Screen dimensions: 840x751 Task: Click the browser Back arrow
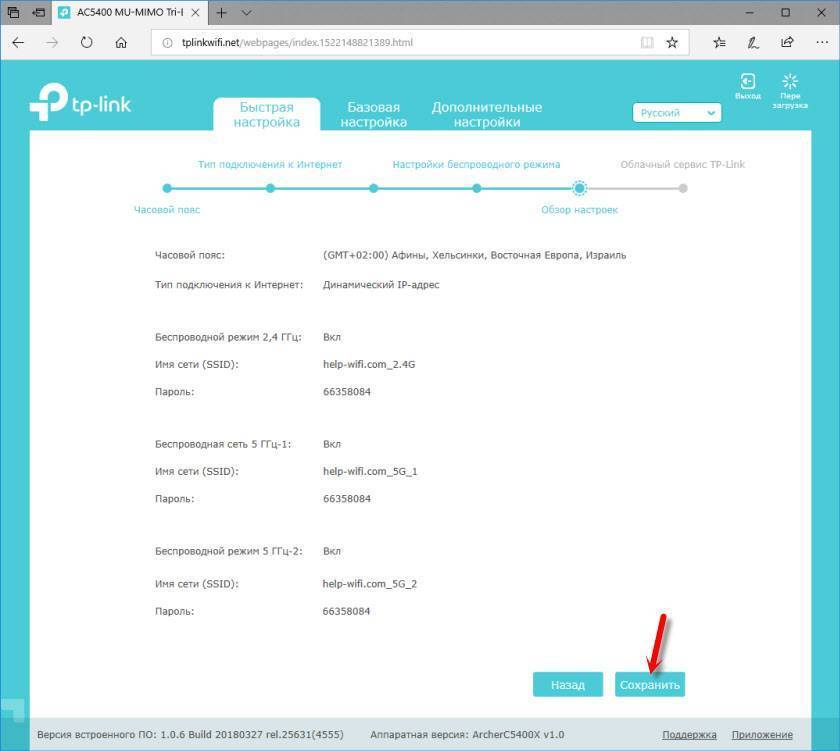[18, 43]
